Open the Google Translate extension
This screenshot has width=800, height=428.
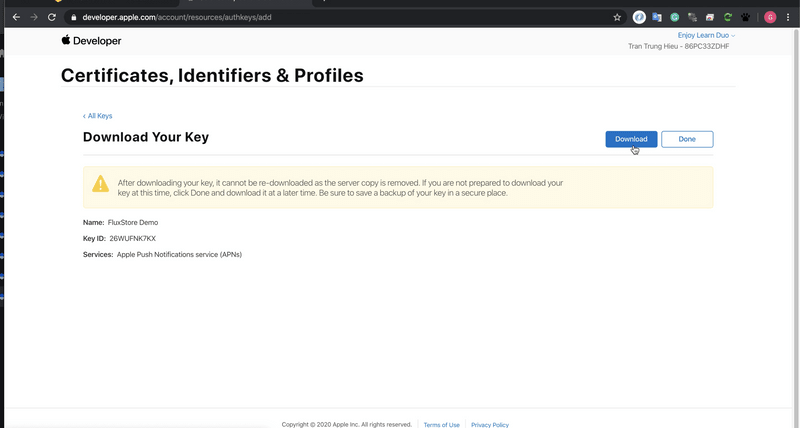657,17
